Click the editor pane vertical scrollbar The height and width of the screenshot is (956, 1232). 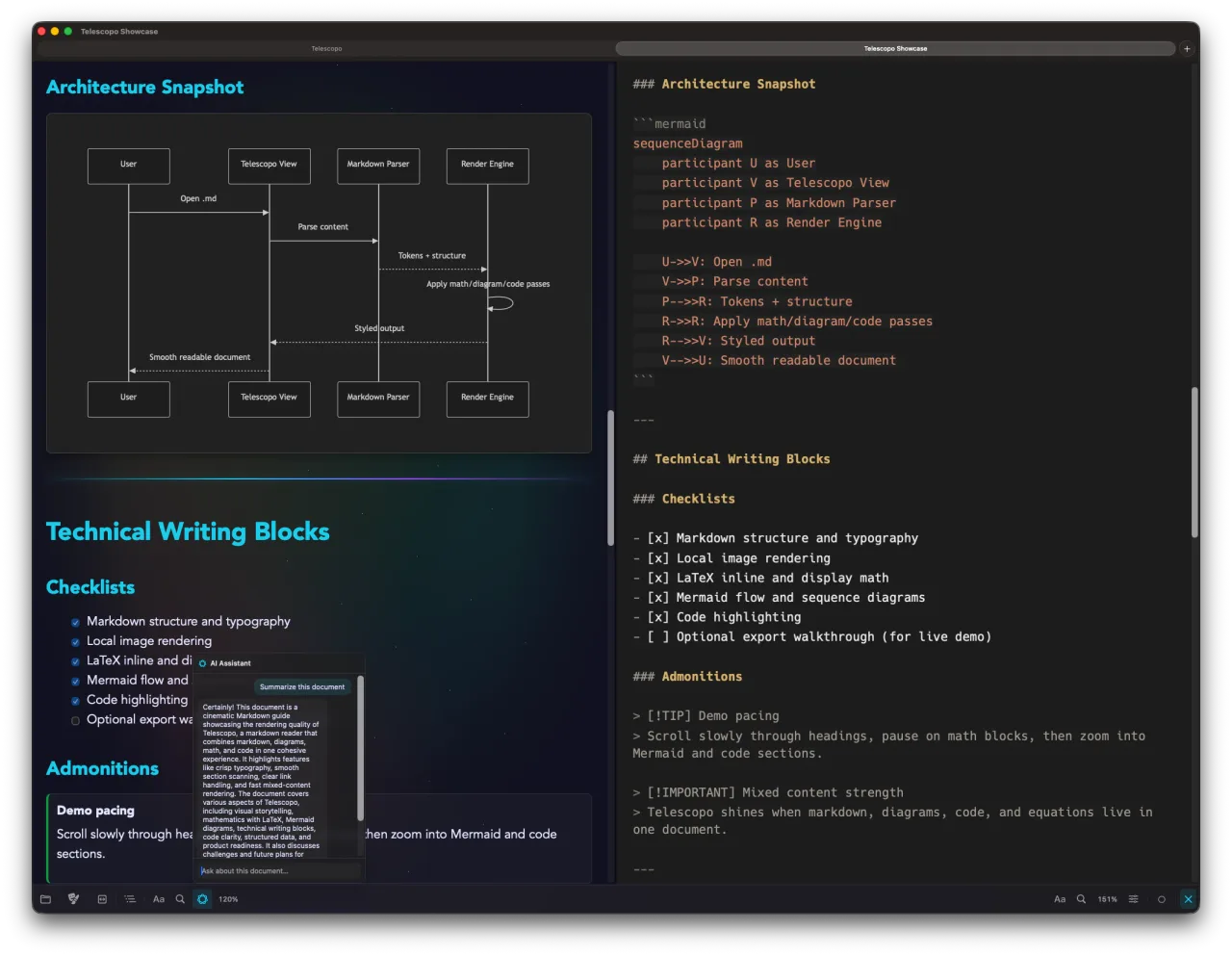tap(1194, 462)
